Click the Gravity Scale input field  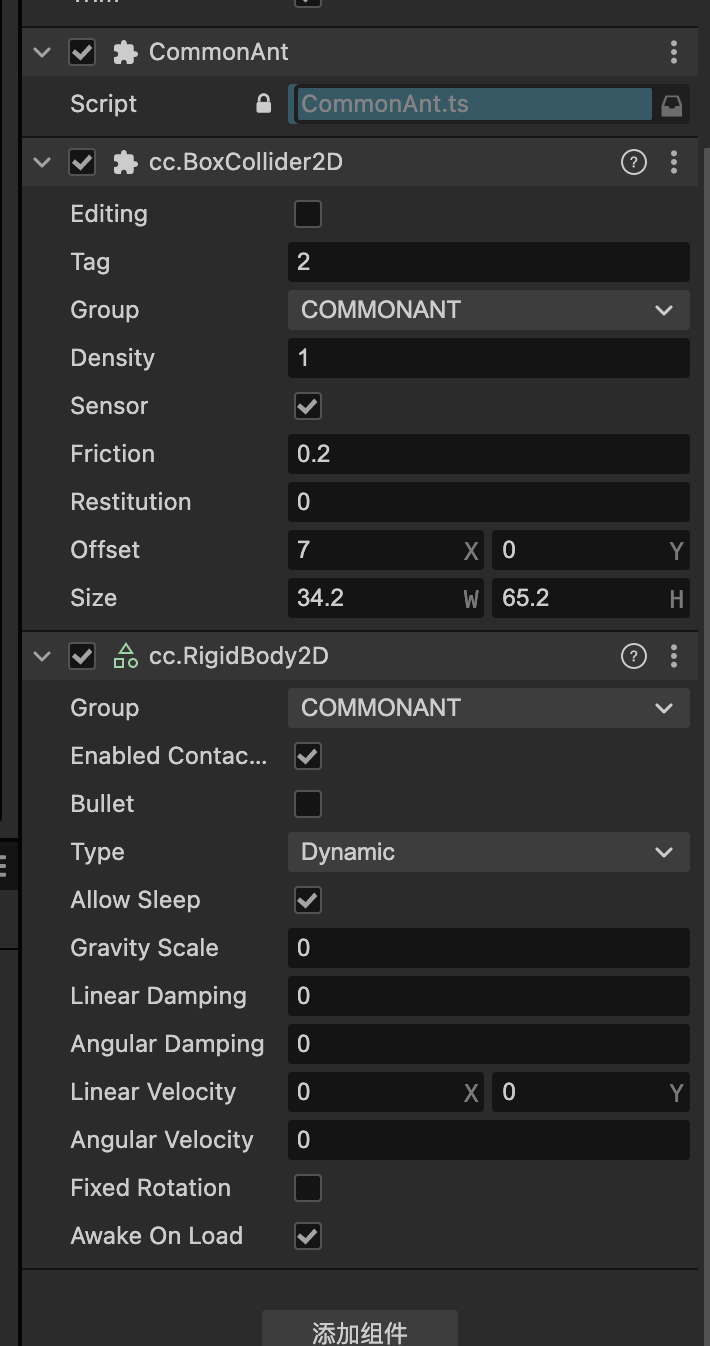point(488,948)
